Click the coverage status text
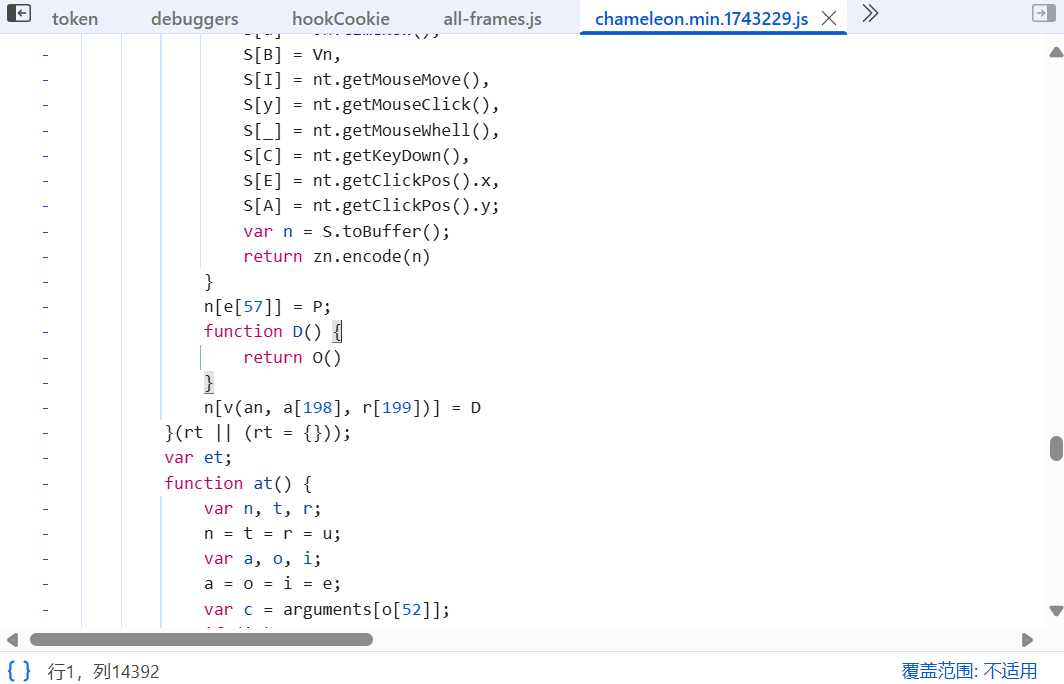Viewport: 1064px width, 684px height. tap(969, 671)
